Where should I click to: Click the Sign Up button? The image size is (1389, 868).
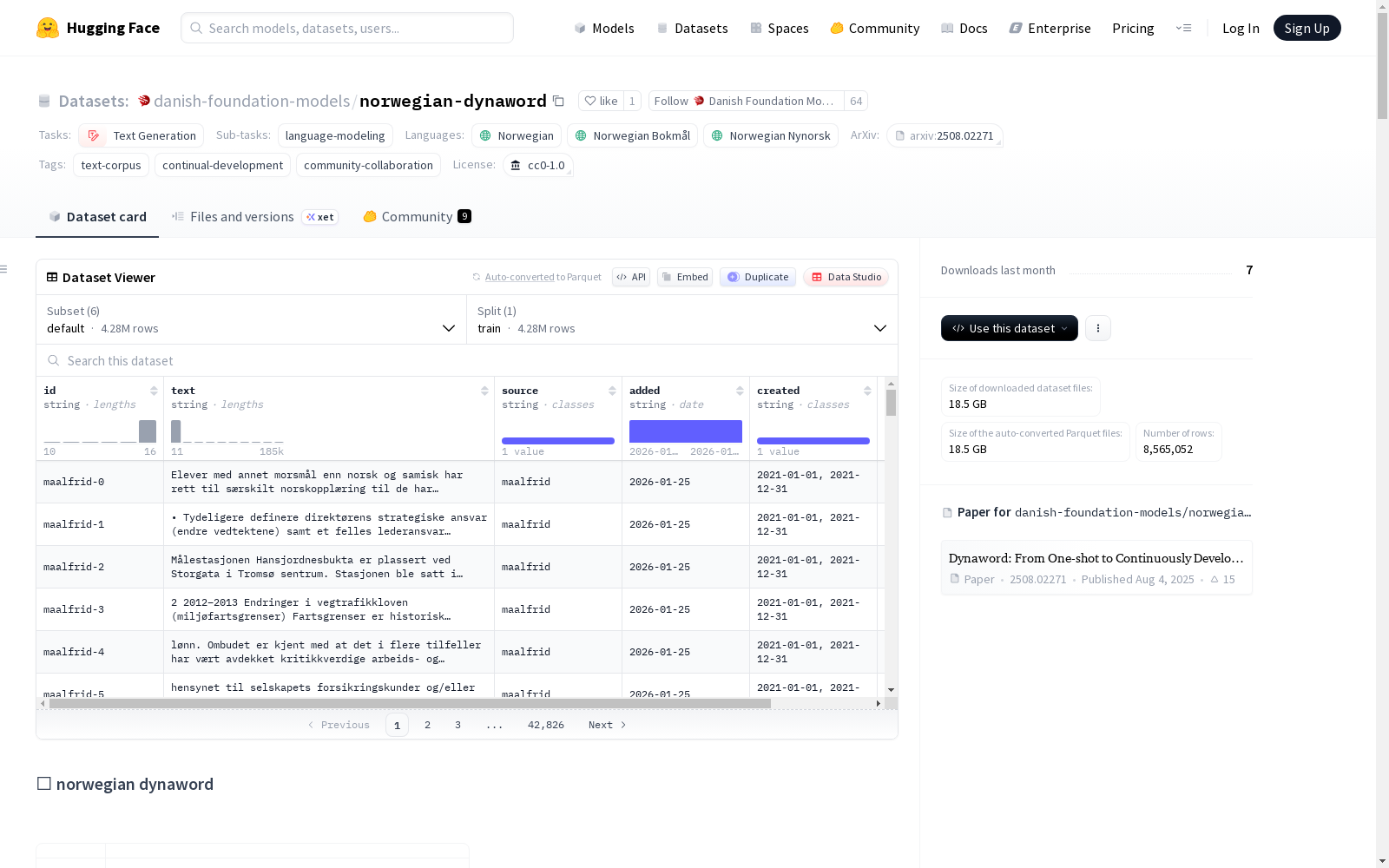(x=1307, y=28)
